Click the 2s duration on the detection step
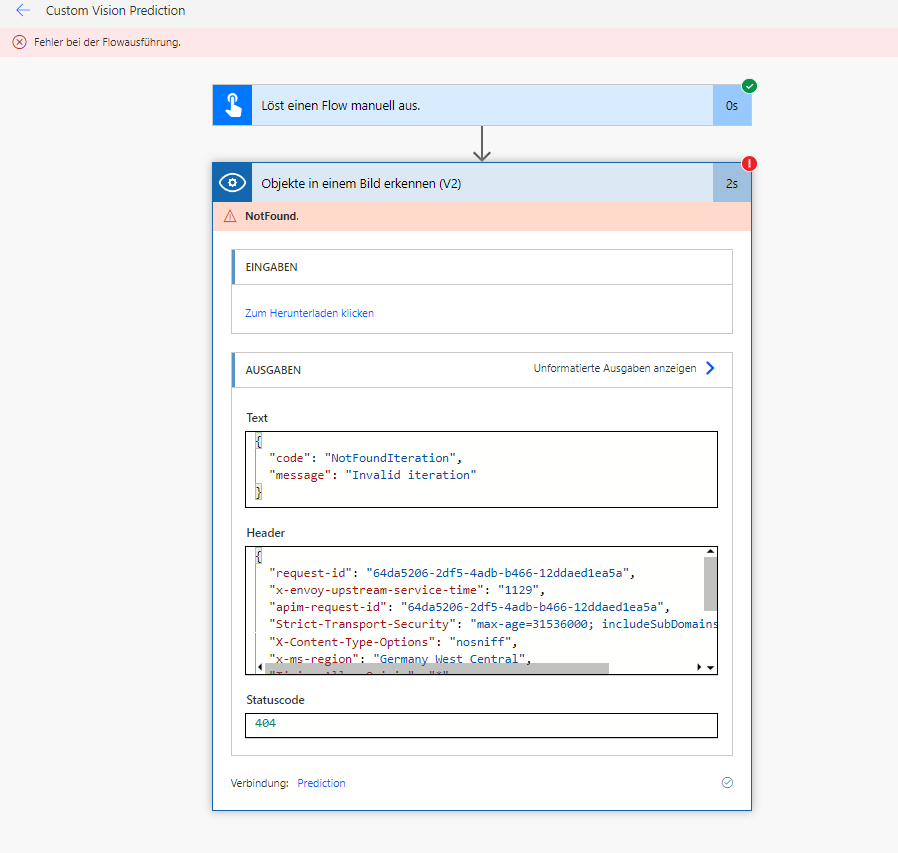 (731, 183)
